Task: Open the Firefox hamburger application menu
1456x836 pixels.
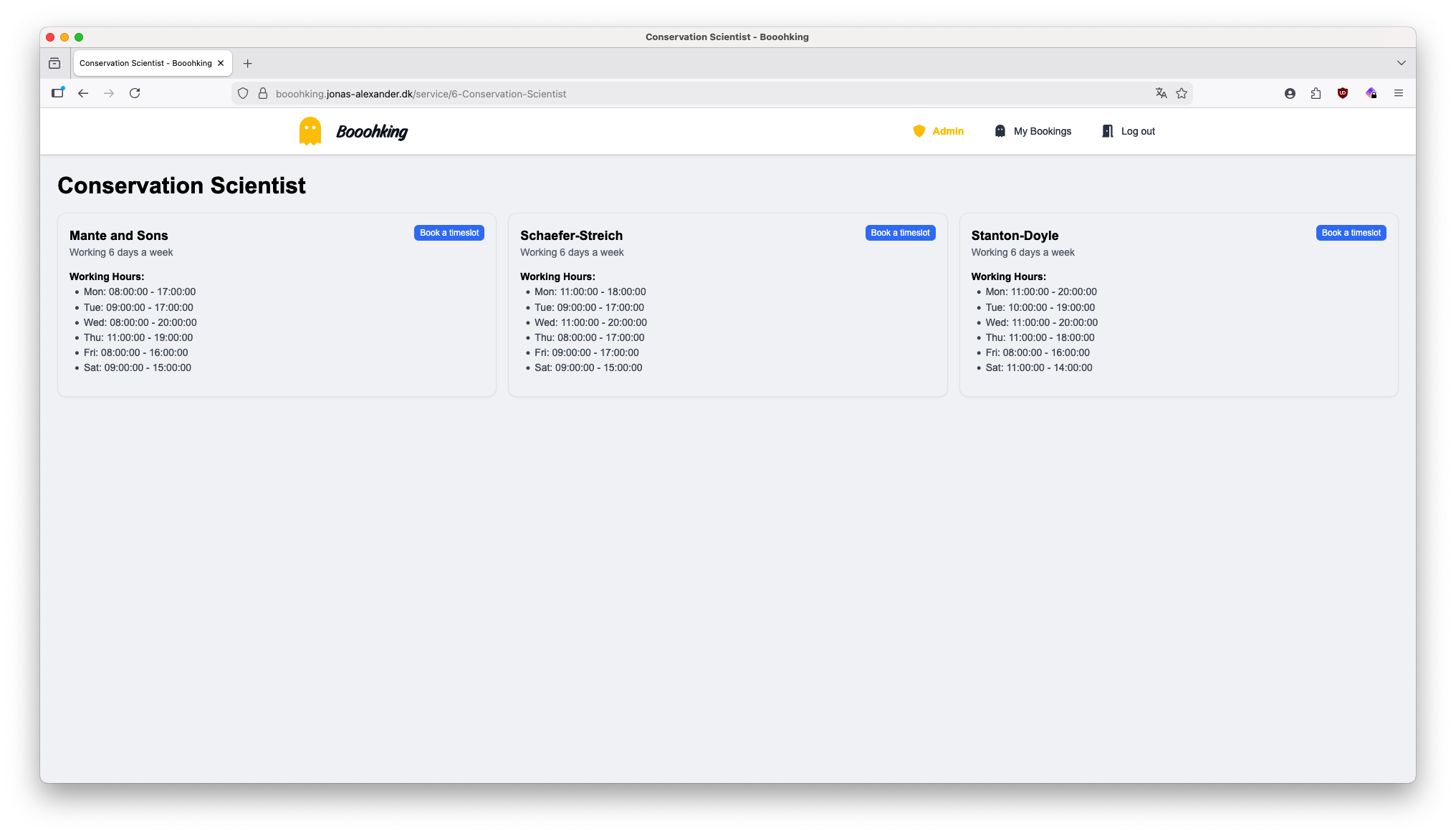Action: tap(1398, 93)
